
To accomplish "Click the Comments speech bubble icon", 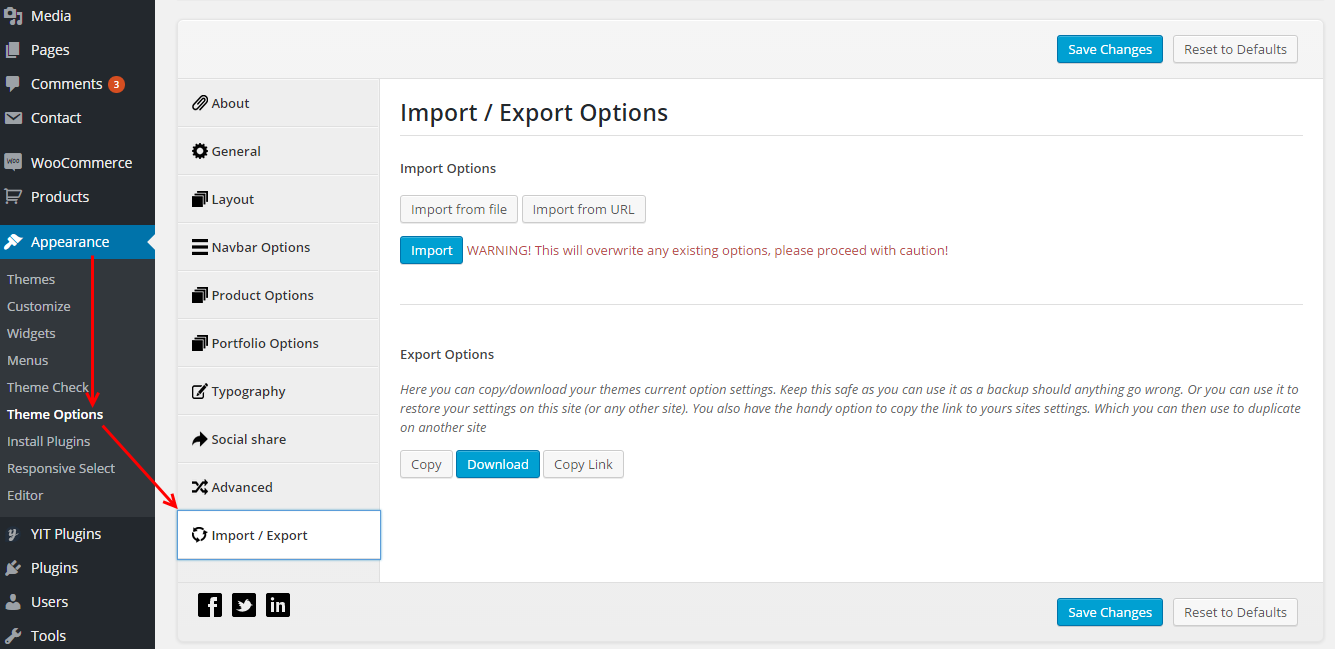I will (x=13, y=84).
